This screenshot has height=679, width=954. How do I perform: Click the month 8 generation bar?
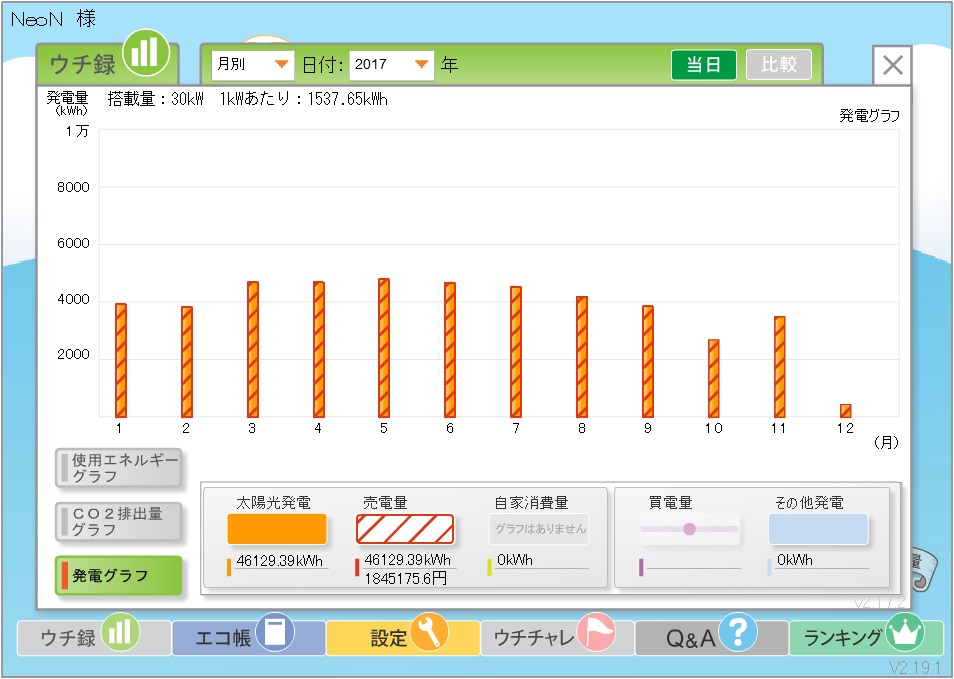coord(582,357)
